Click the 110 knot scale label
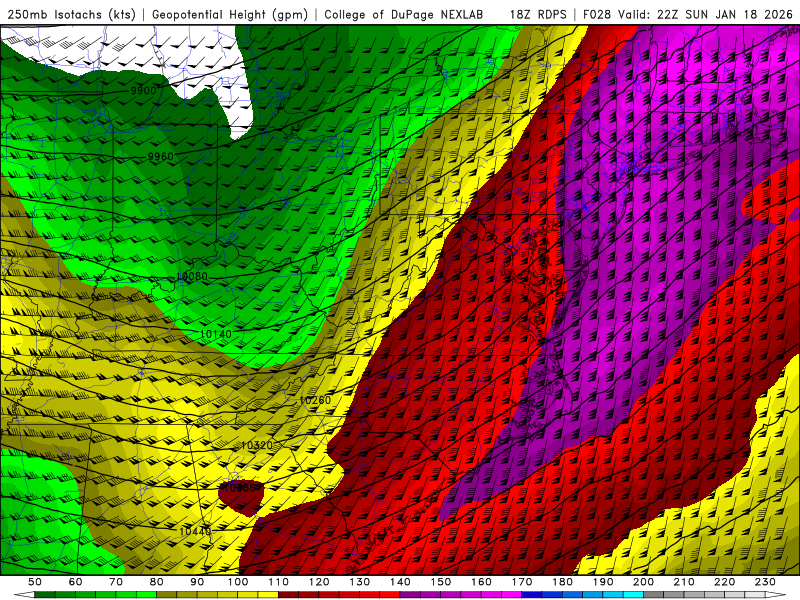The height and width of the screenshot is (600, 800). (279, 582)
